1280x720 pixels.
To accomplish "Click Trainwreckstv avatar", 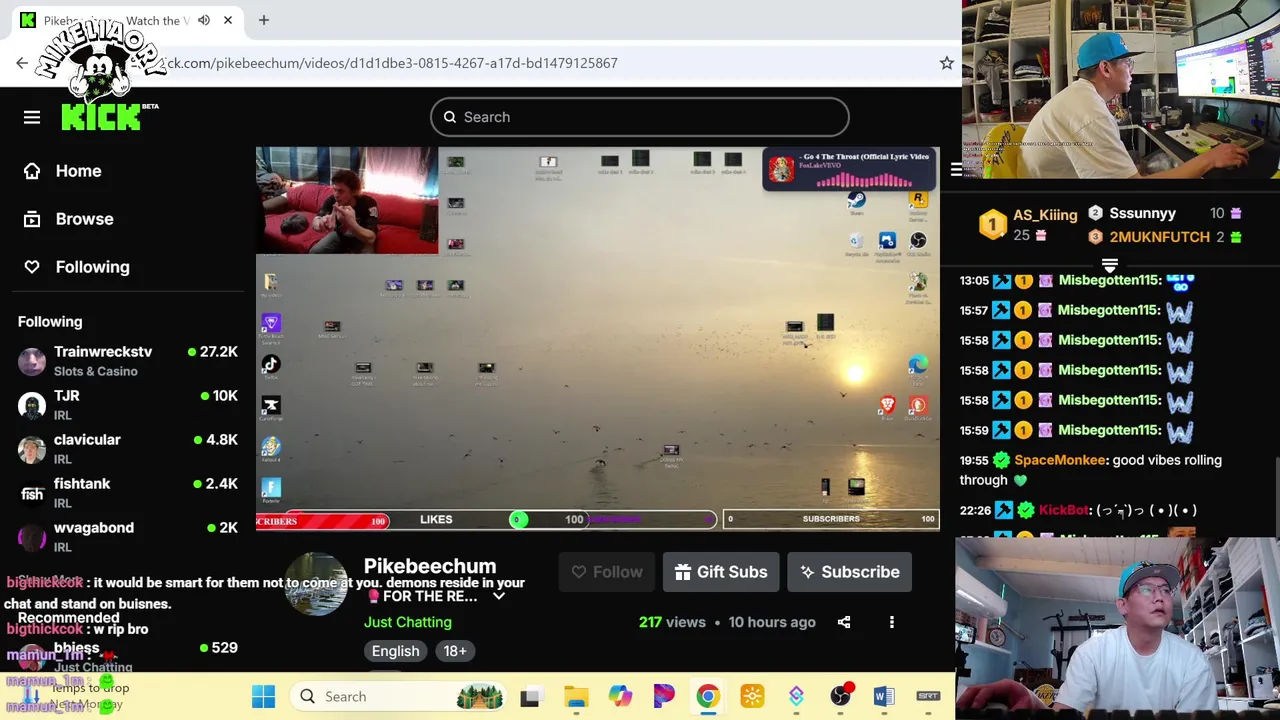I will pos(32,361).
